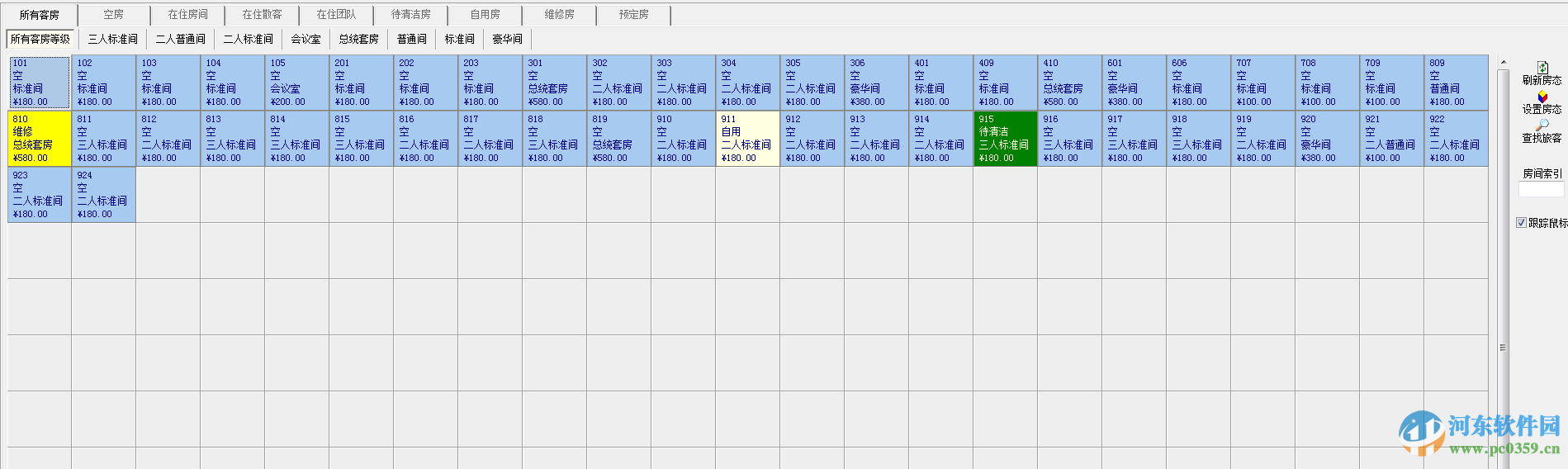Image resolution: width=1568 pixels, height=469 pixels.
Task: Select room 912 cell
Action: [812, 139]
